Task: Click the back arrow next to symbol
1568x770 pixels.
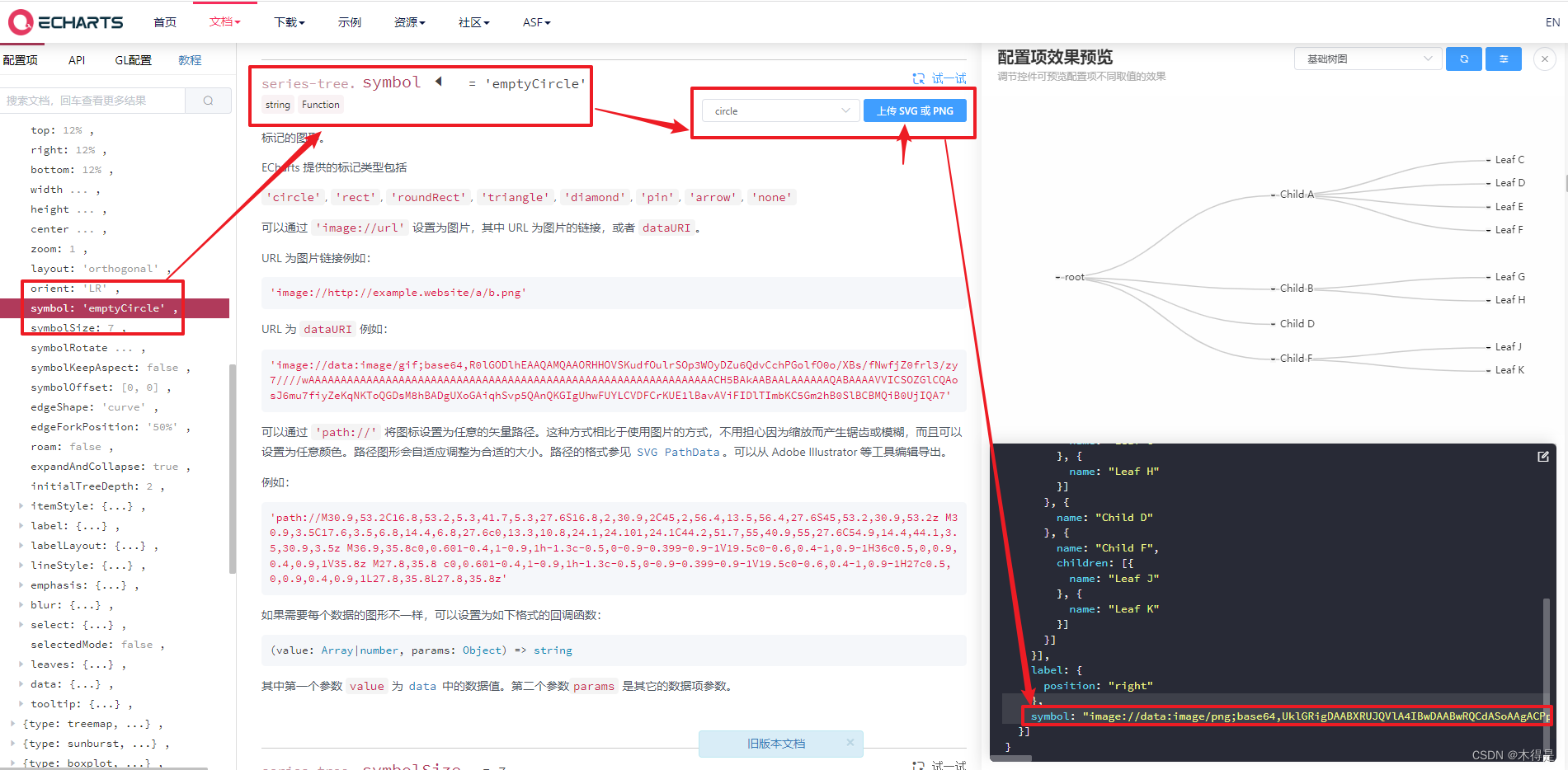Action: [x=439, y=82]
